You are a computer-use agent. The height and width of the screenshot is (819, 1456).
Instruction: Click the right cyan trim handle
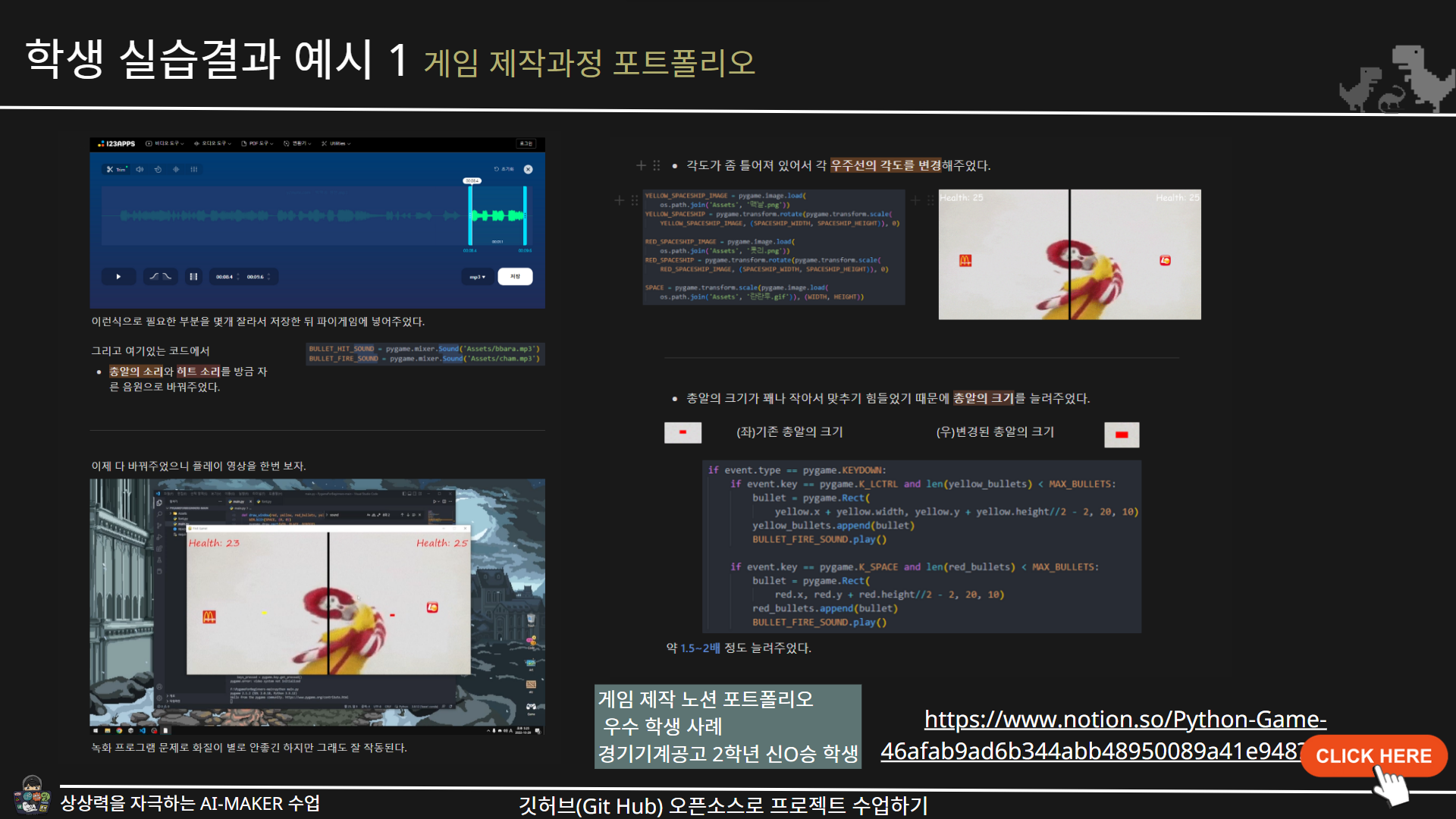pyautogui.click(x=525, y=215)
